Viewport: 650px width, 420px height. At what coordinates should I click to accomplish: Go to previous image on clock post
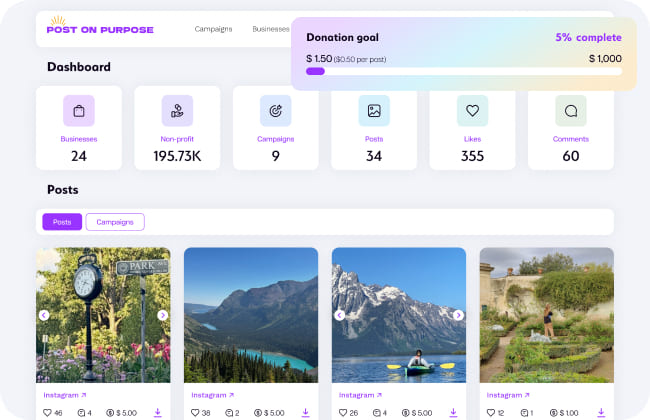point(44,315)
